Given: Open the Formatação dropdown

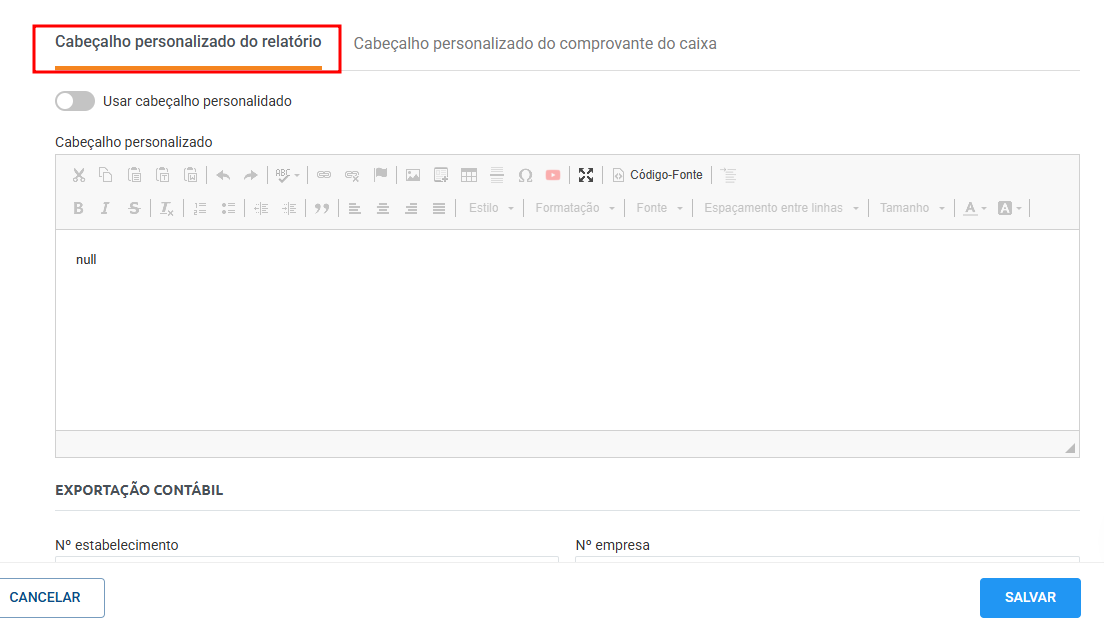Looking at the screenshot, I should [575, 208].
